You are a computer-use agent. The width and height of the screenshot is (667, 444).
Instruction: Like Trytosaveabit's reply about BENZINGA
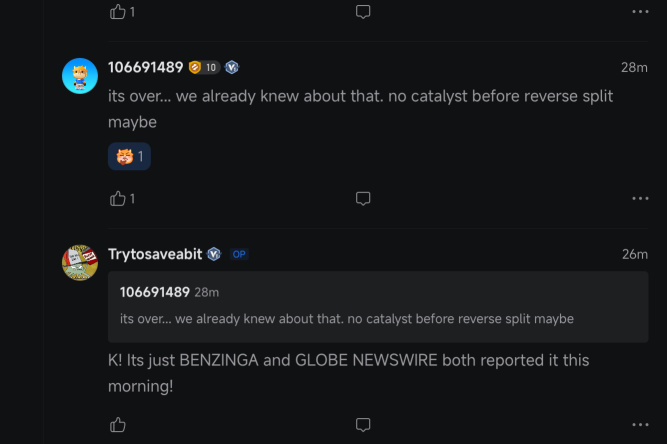pos(118,425)
